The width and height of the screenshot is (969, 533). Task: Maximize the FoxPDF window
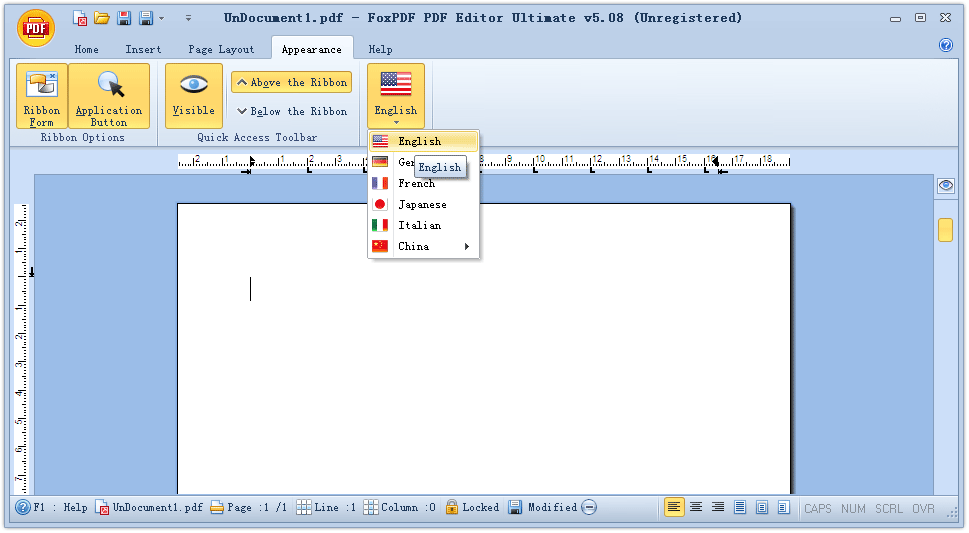pyautogui.click(x=920, y=18)
